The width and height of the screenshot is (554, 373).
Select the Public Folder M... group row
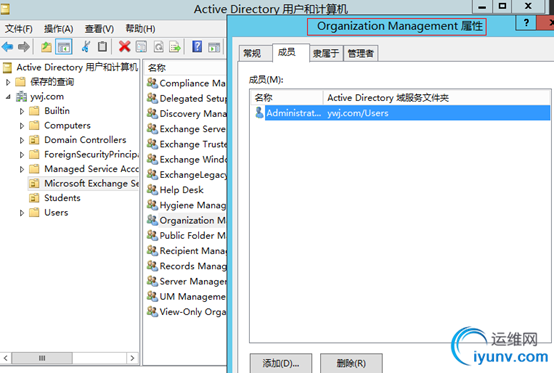pyautogui.click(x=186, y=235)
